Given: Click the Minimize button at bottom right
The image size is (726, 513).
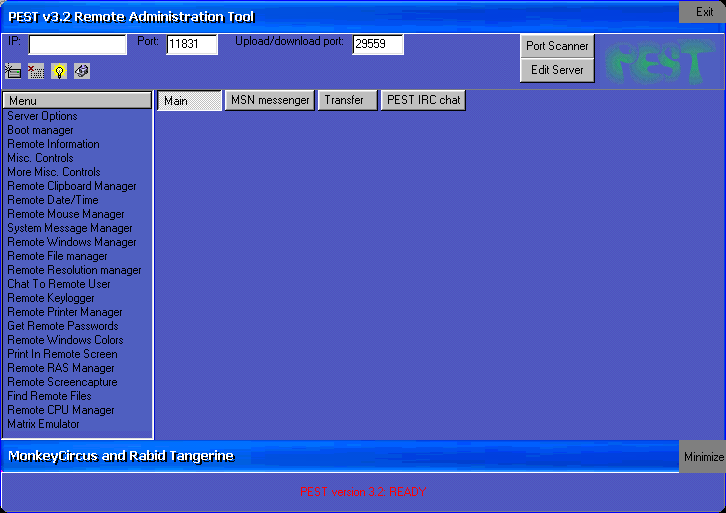Looking at the screenshot, I should click(703, 457).
